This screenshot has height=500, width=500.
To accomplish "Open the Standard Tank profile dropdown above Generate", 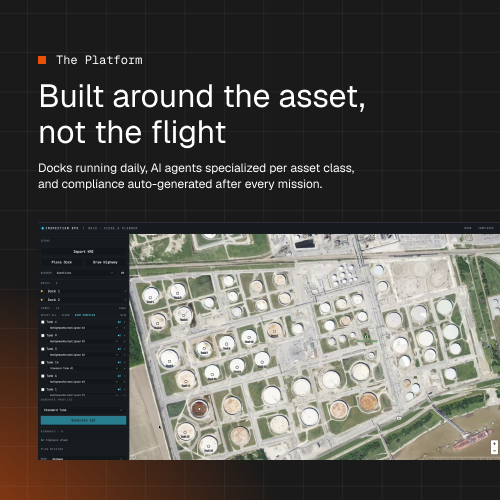I will point(83,410).
